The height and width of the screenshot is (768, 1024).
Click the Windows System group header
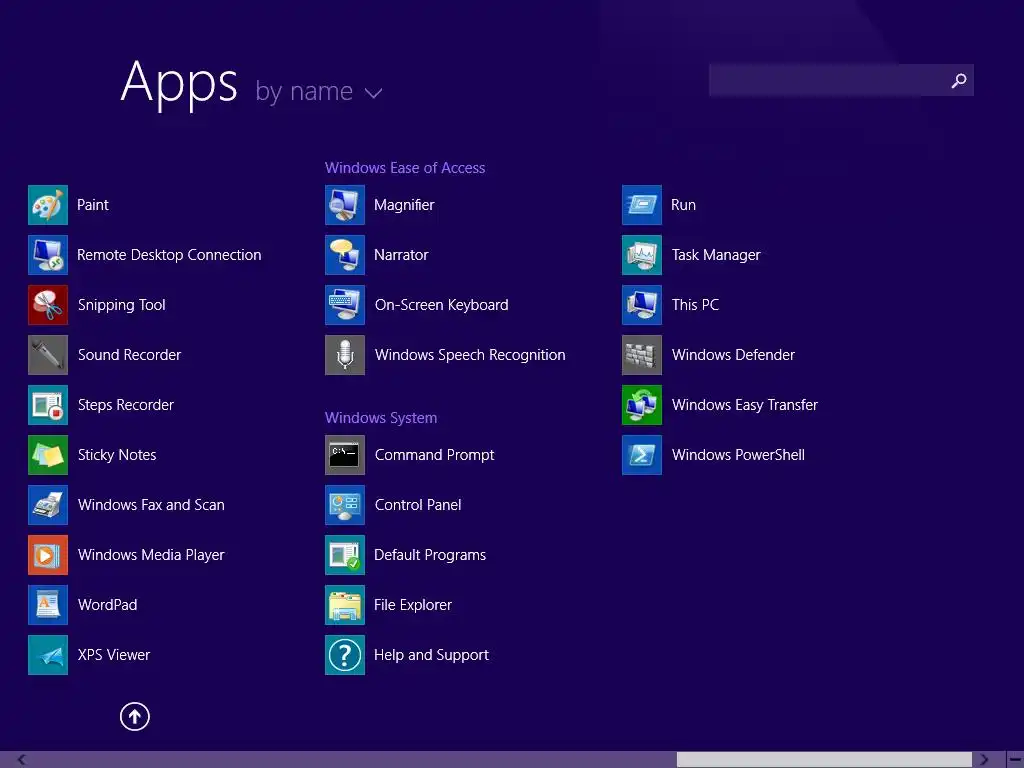pyautogui.click(x=381, y=418)
